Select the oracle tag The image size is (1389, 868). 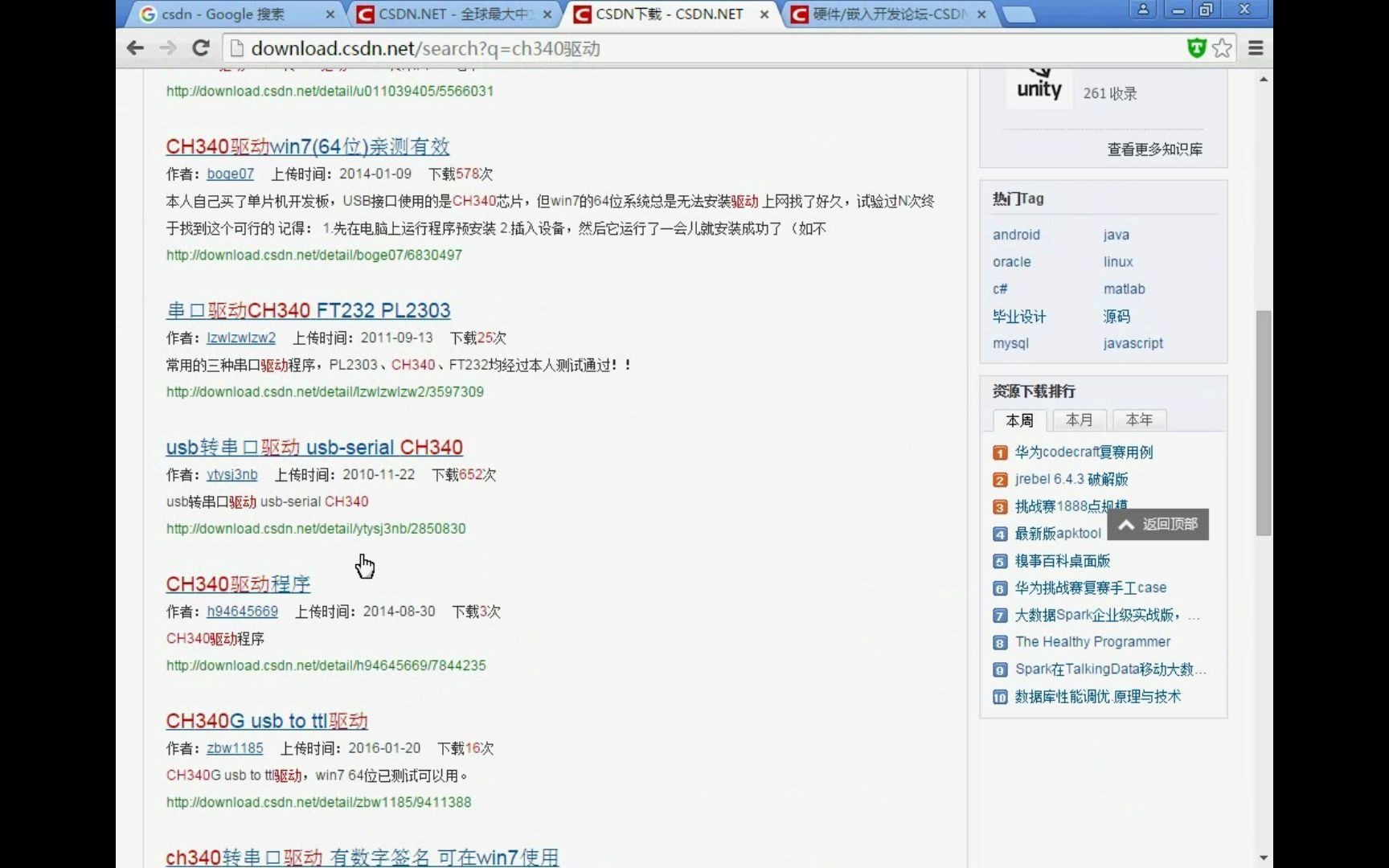pyautogui.click(x=1011, y=262)
